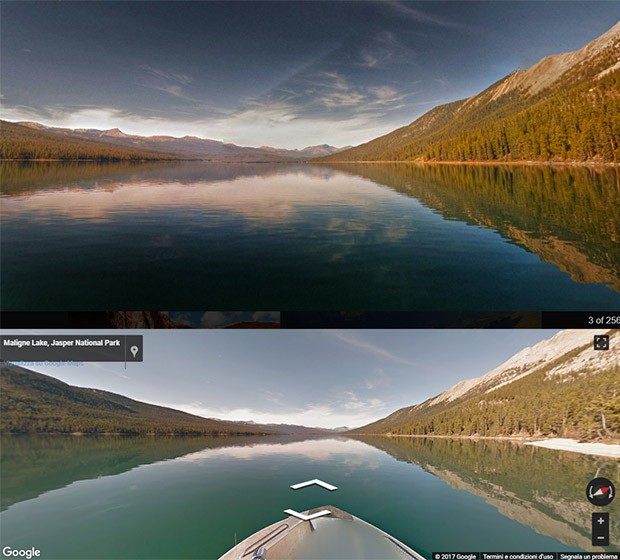Select the blue sky thumbnail in filmstrip
This screenshot has height=560, width=620.
click(225, 320)
